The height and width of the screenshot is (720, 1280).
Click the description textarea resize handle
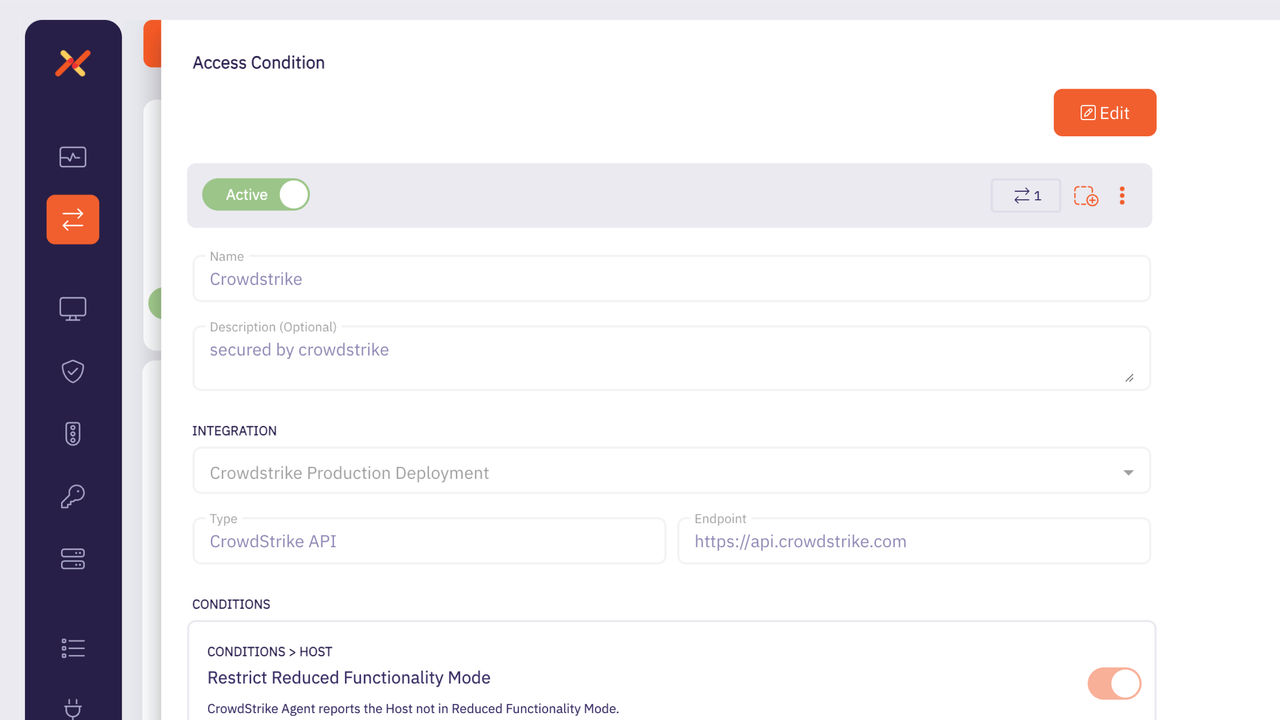pyautogui.click(x=1129, y=377)
